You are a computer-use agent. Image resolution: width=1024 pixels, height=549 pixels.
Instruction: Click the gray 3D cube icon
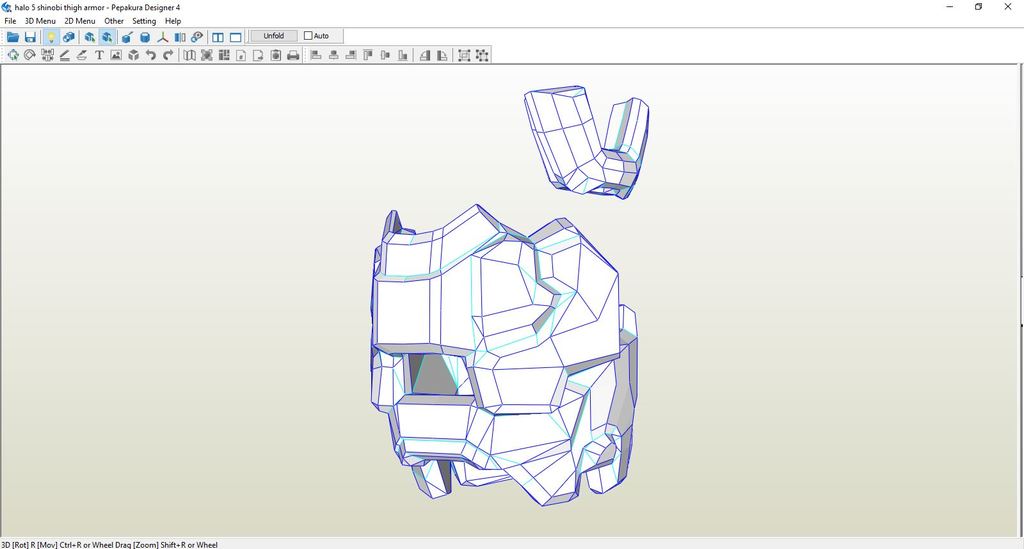pyautogui.click(x=134, y=55)
